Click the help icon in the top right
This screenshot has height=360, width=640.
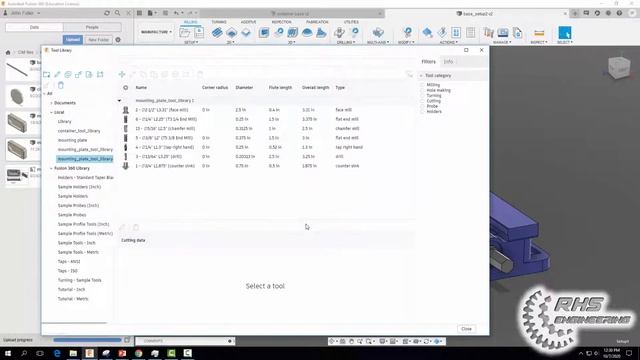tap(619, 13)
